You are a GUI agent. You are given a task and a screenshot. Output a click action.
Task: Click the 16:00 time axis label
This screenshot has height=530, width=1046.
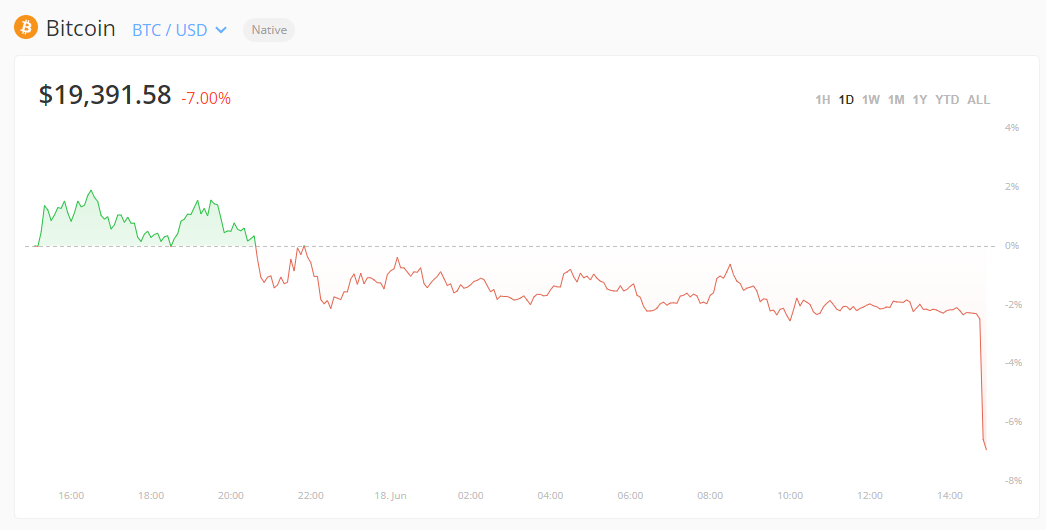coord(71,496)
